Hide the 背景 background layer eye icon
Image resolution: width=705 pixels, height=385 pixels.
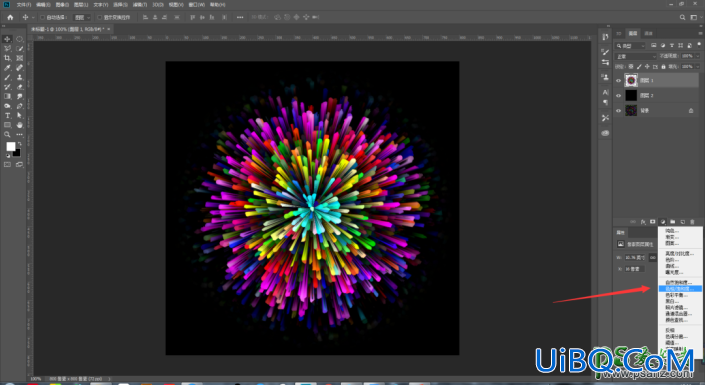(618, 111)
